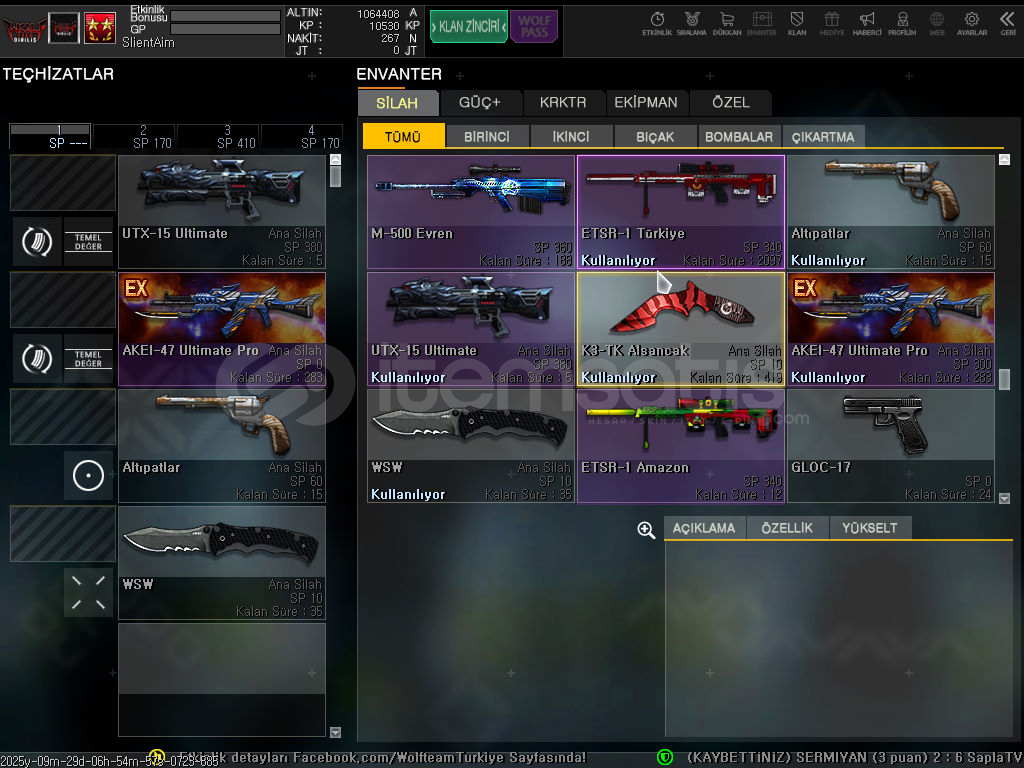
Task: Open the Sıralama ranking icon
Action: (692, 23)
